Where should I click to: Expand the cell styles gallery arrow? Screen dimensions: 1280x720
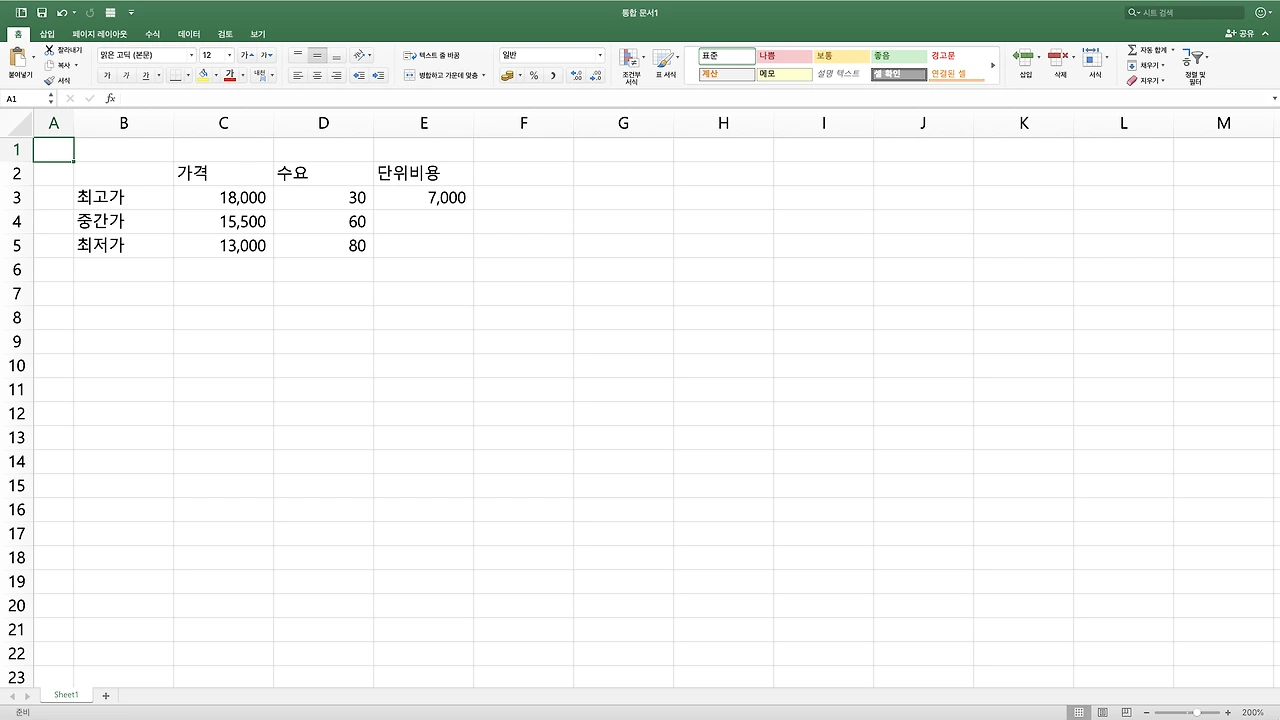click(x=993, y=65)
